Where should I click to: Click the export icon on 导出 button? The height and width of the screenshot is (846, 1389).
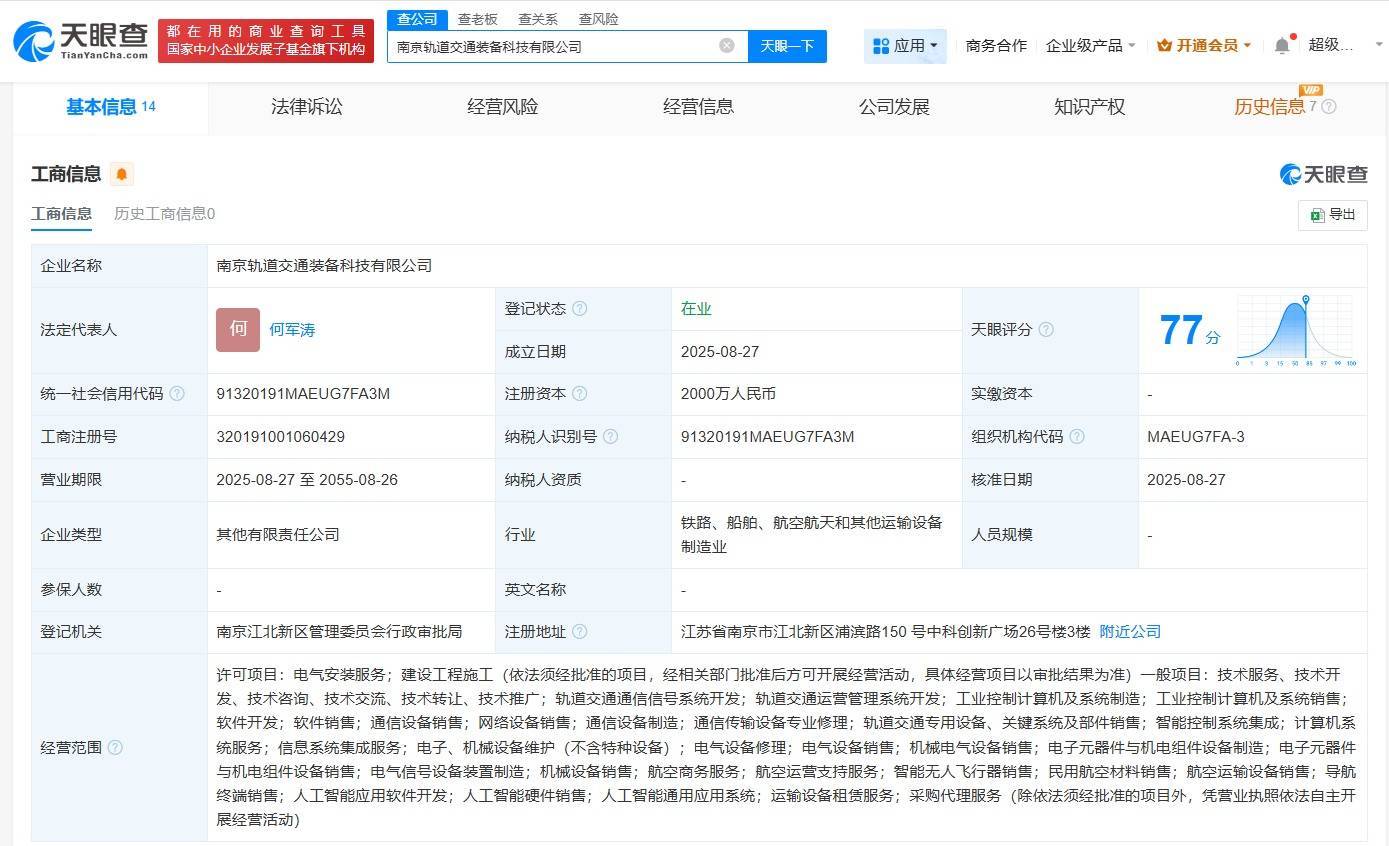pyautogui.click(x=1317, y=215)
